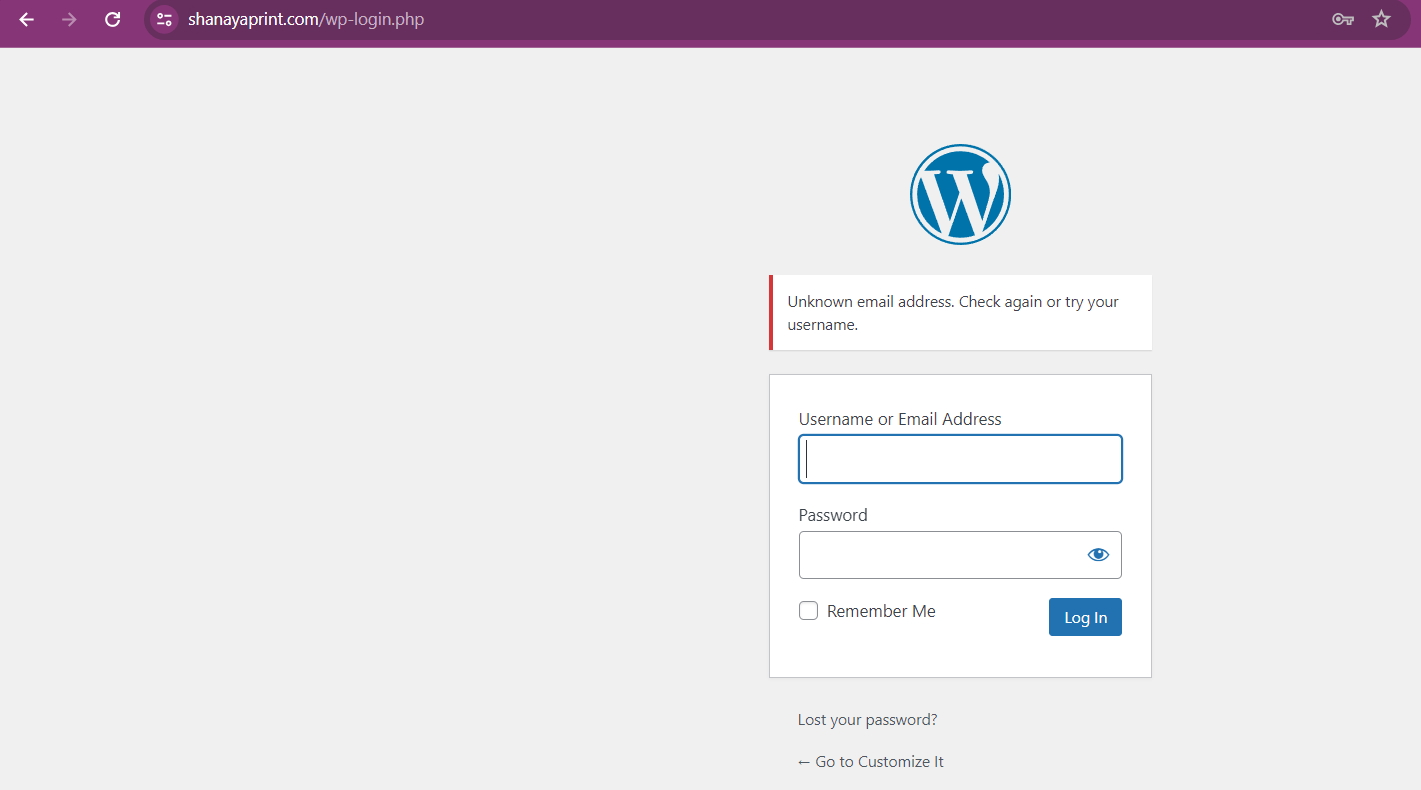Click the Log In button
This screenshot has height=790, width=1421.
1085,617
